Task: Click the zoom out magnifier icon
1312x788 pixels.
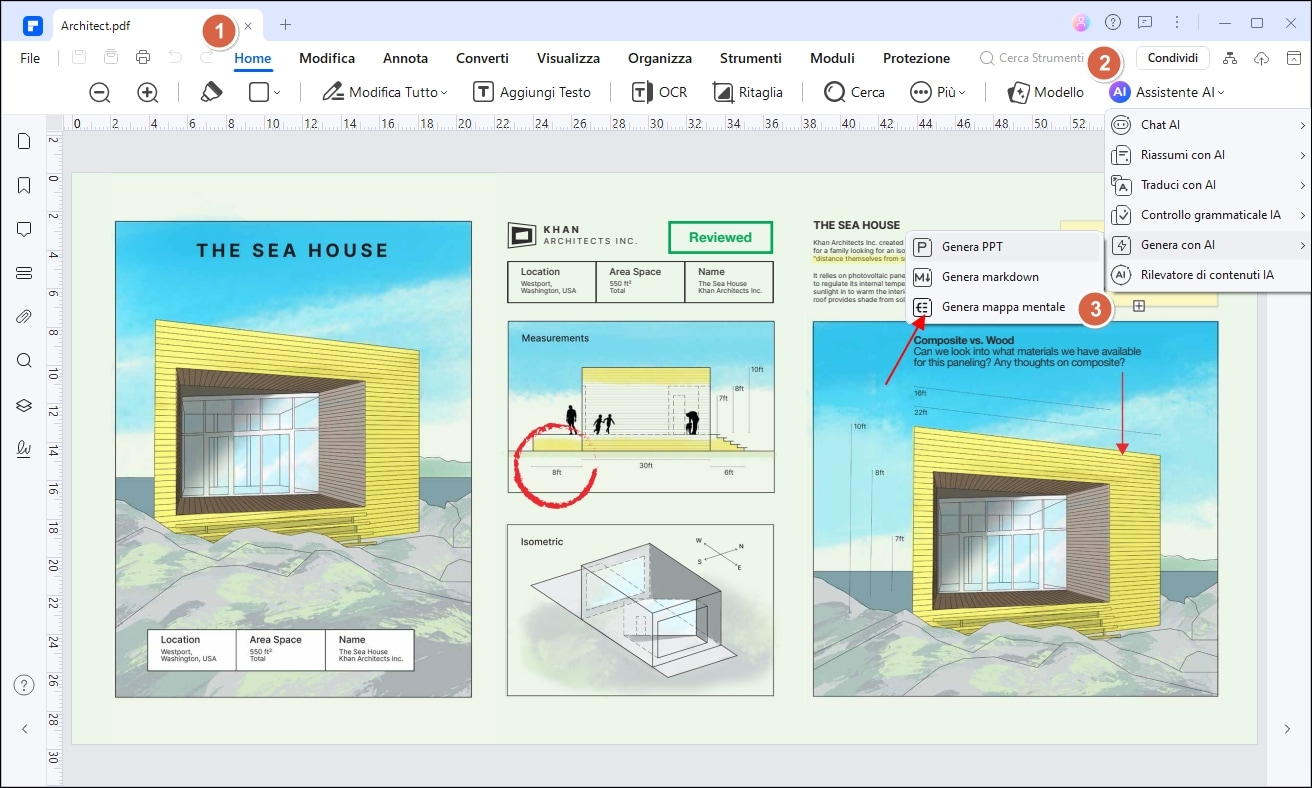Action: (100, 92)
